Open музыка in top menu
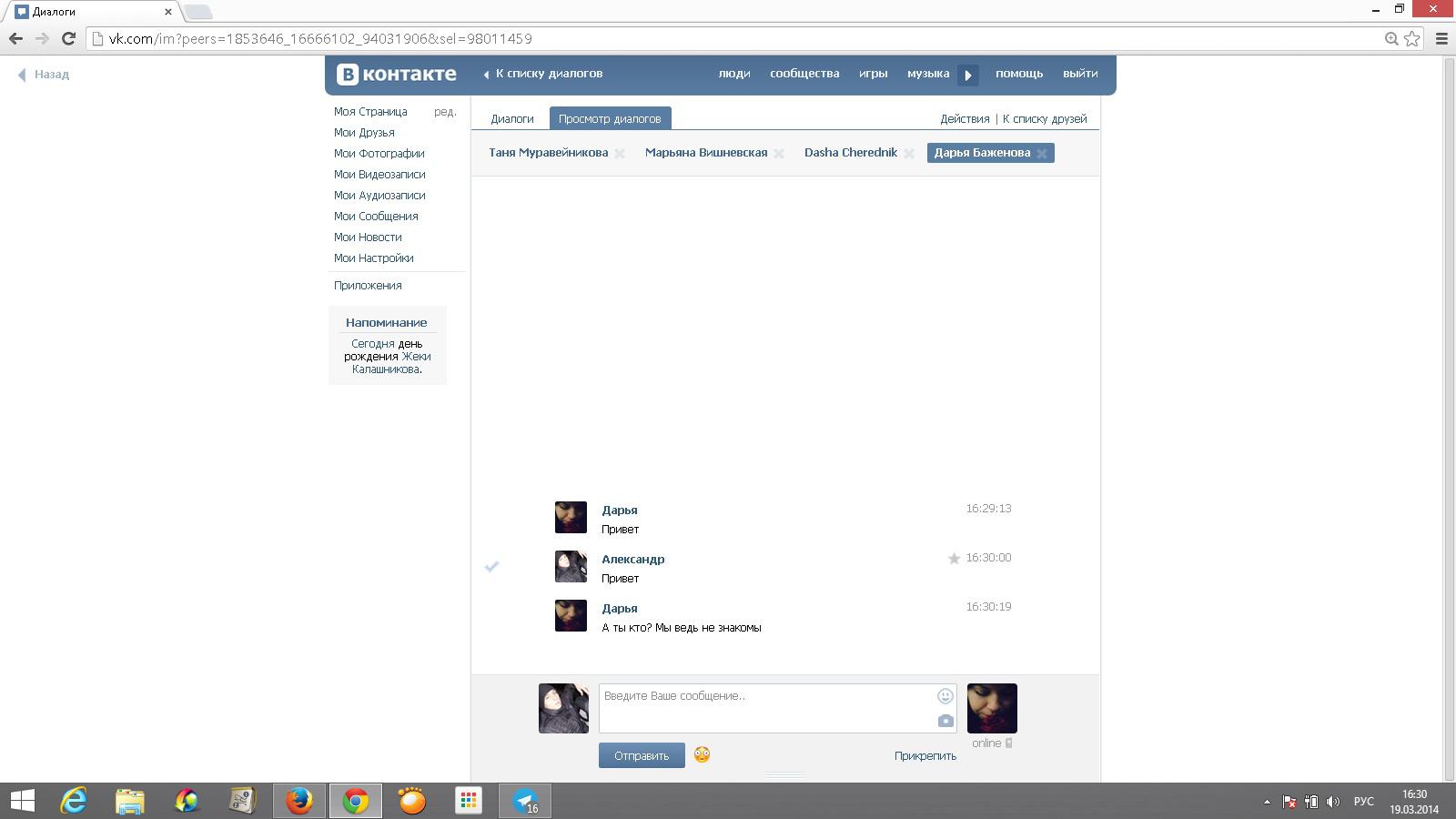Image resolution: width=1456 pixels, height=819 pixels. click(x=928, y=74)
